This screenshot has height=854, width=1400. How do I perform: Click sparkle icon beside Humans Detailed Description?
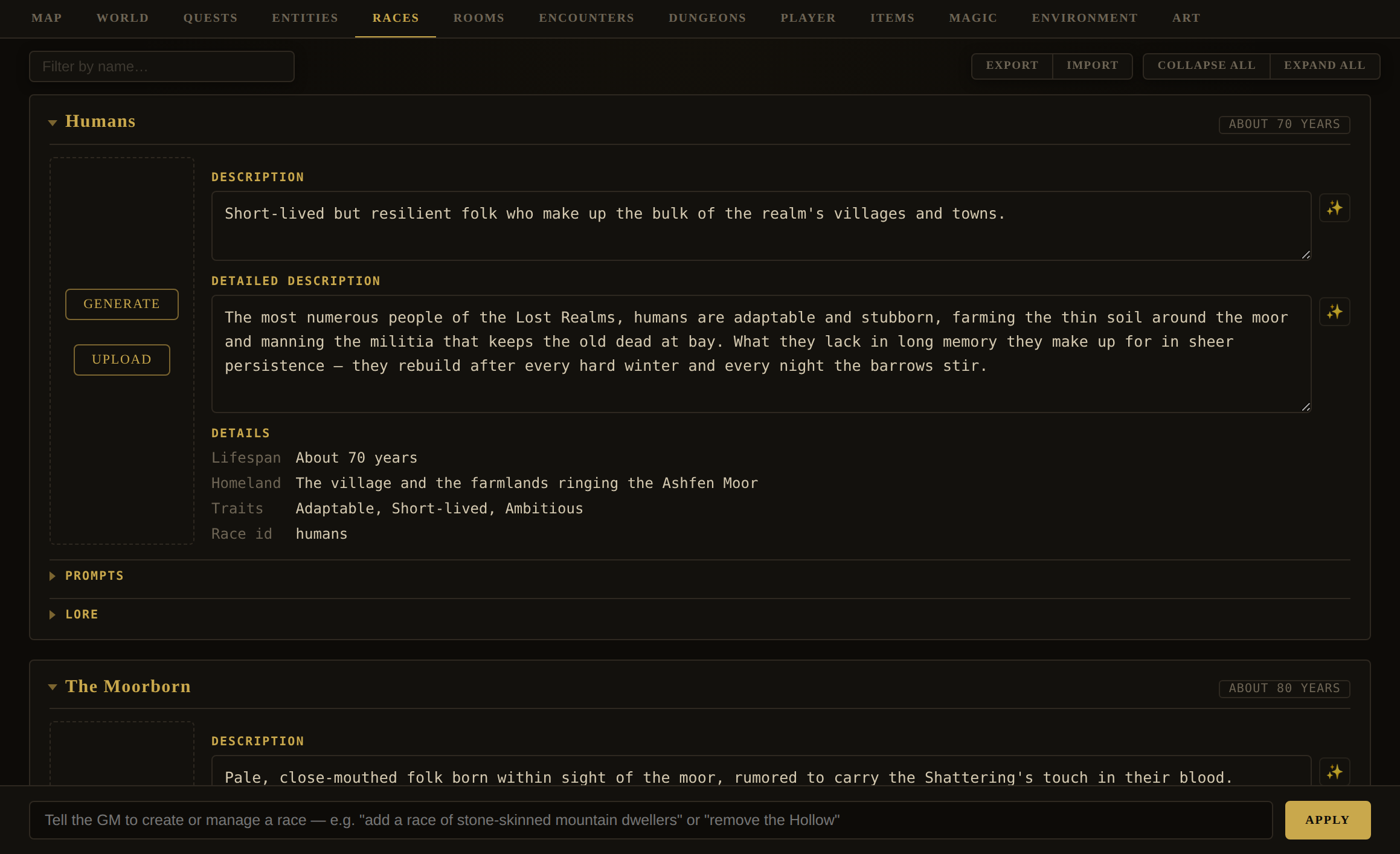pyautogui.click(x=1334, y=312)
